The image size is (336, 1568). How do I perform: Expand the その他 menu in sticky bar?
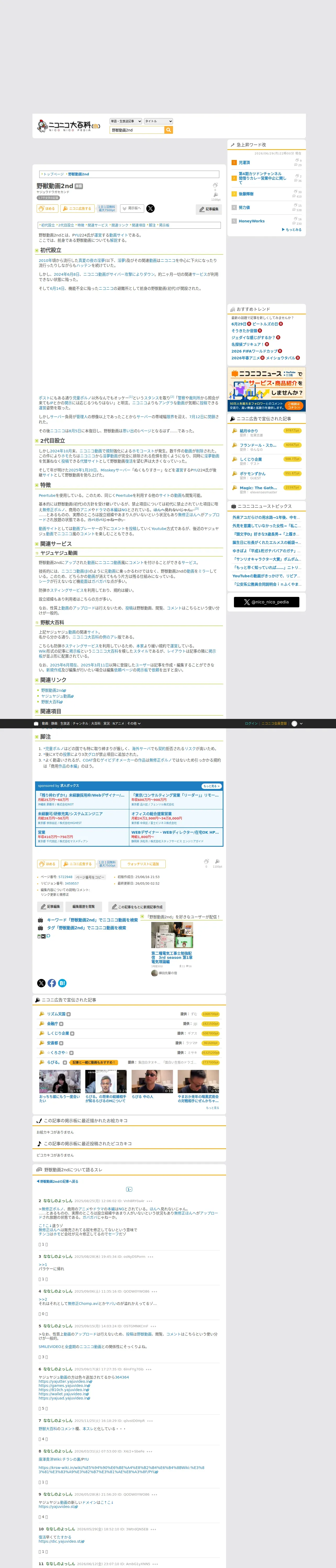(133, 724)
